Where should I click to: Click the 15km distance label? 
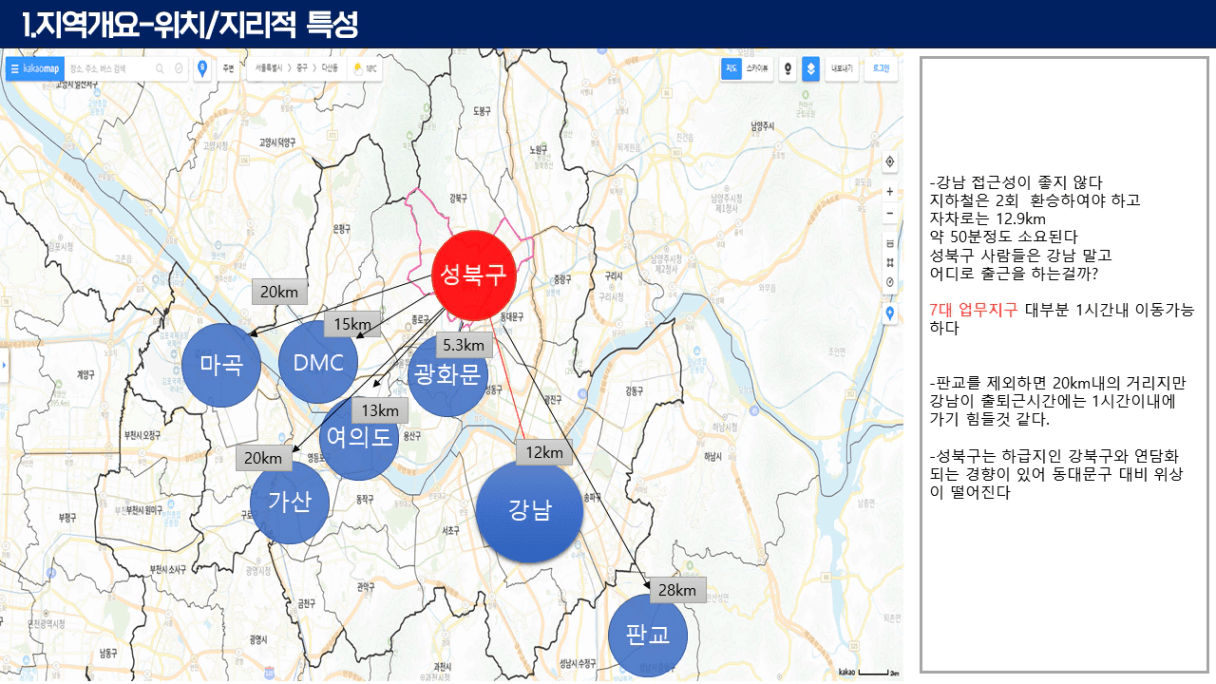(352, 324)
